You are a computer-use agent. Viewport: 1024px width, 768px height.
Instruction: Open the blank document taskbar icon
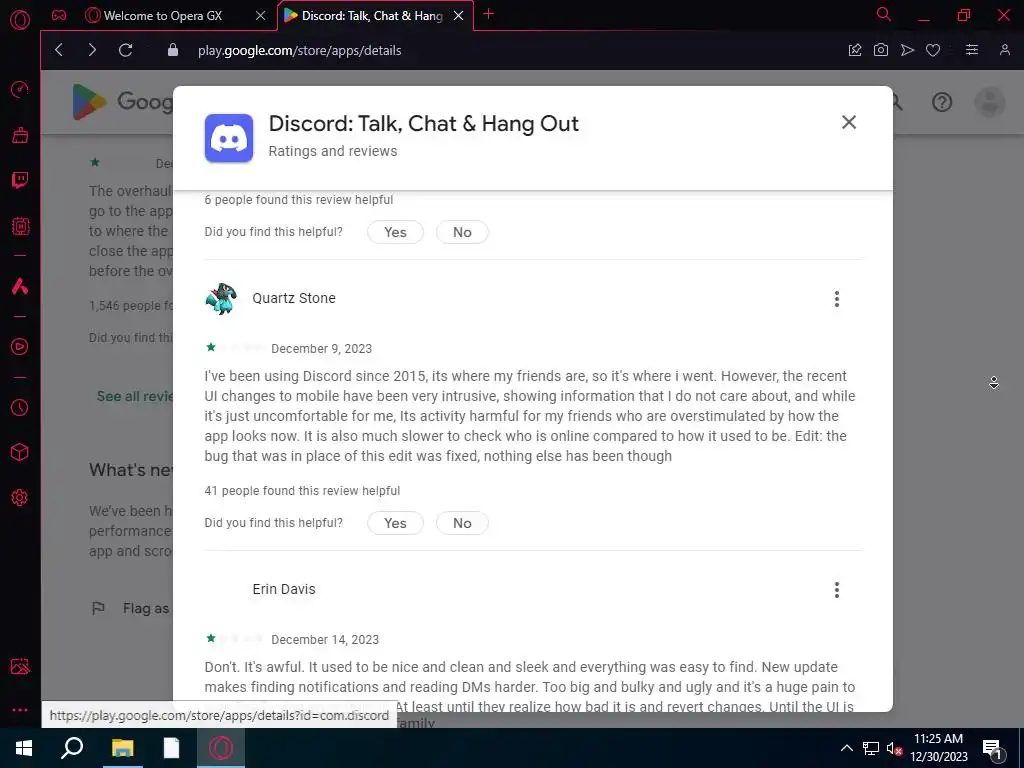click(x=171, y=748)
